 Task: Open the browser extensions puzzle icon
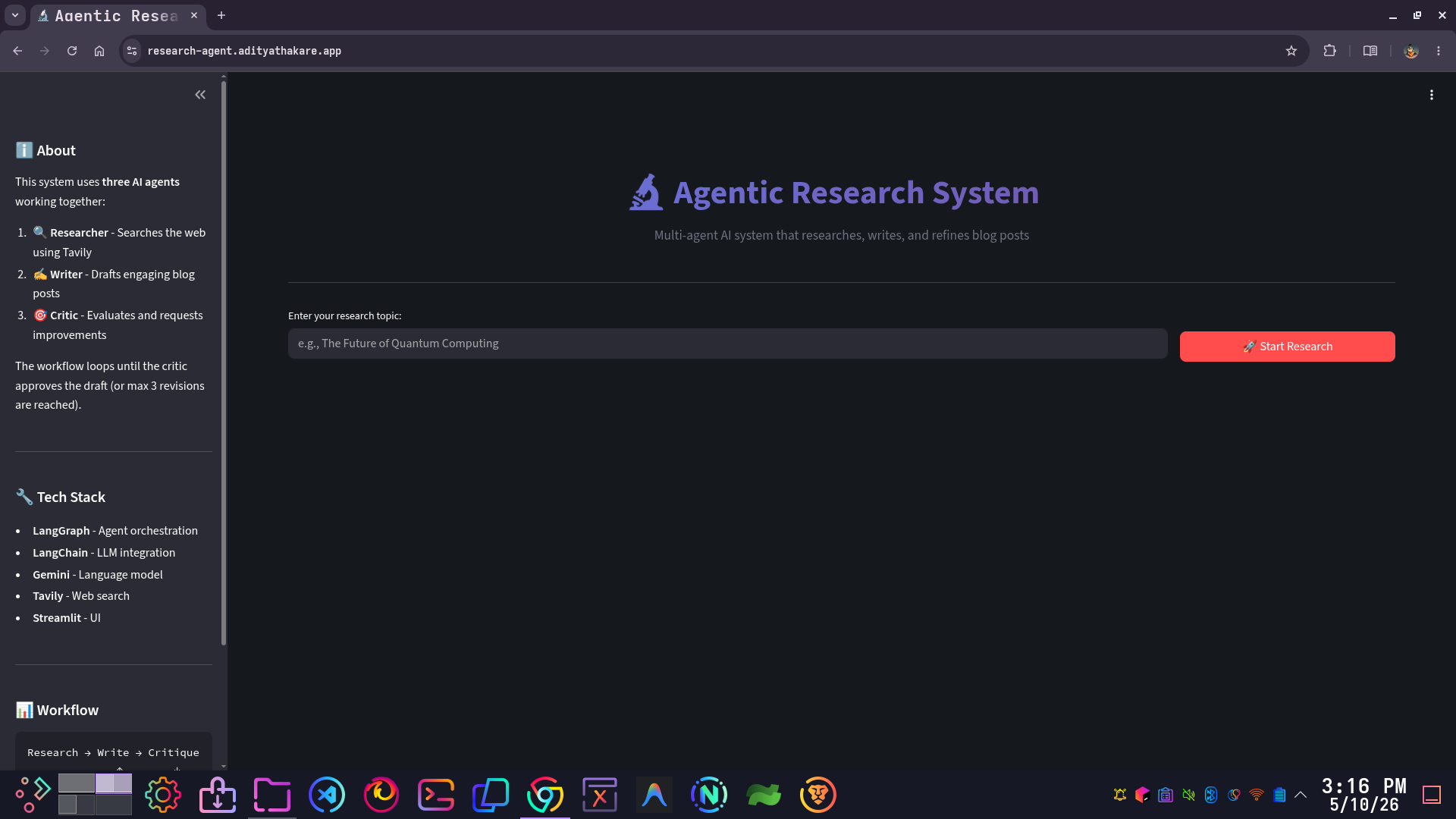click(x=1329, y=51)
